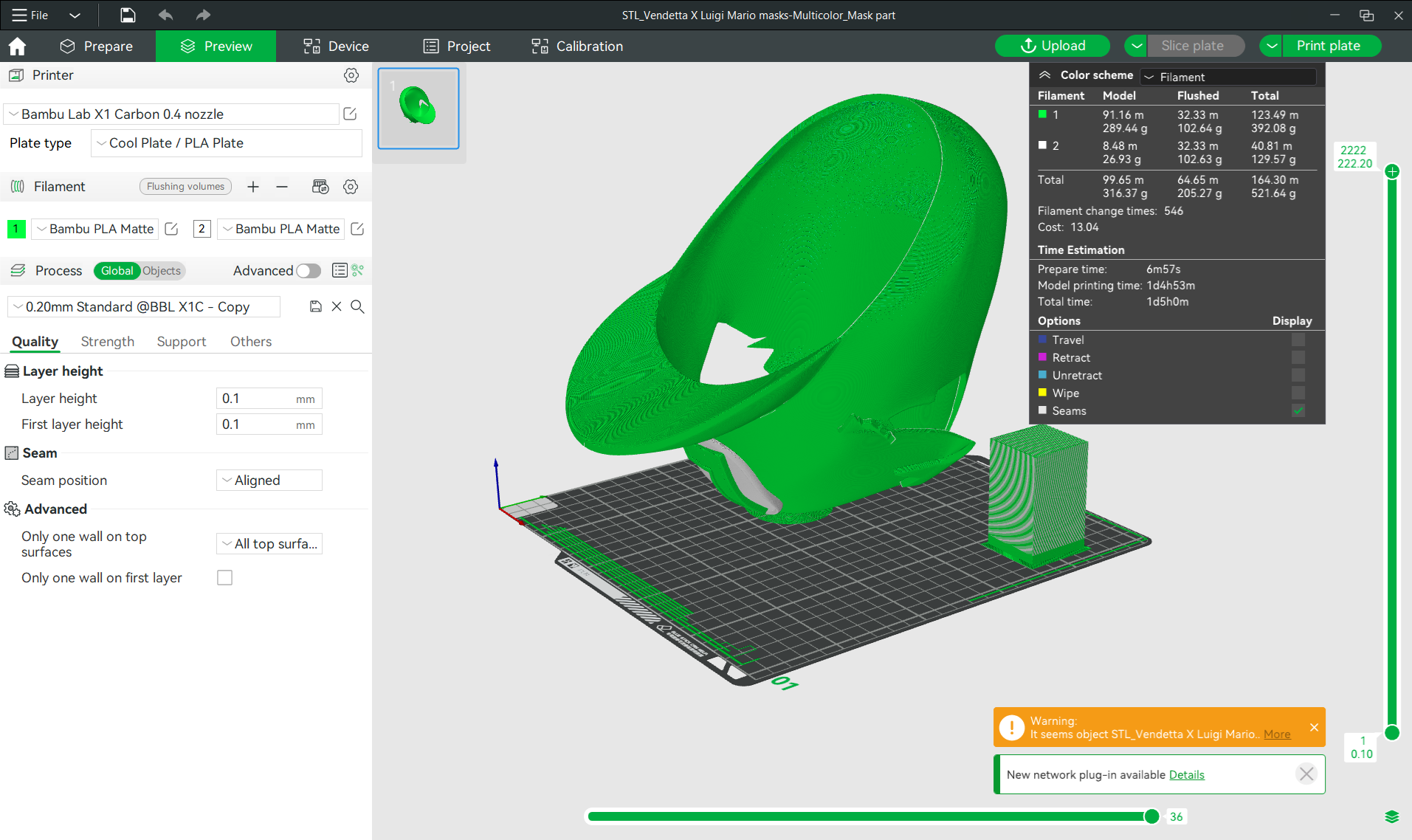
Task: Open the Plate type dropdown
Action: point(226,143)
